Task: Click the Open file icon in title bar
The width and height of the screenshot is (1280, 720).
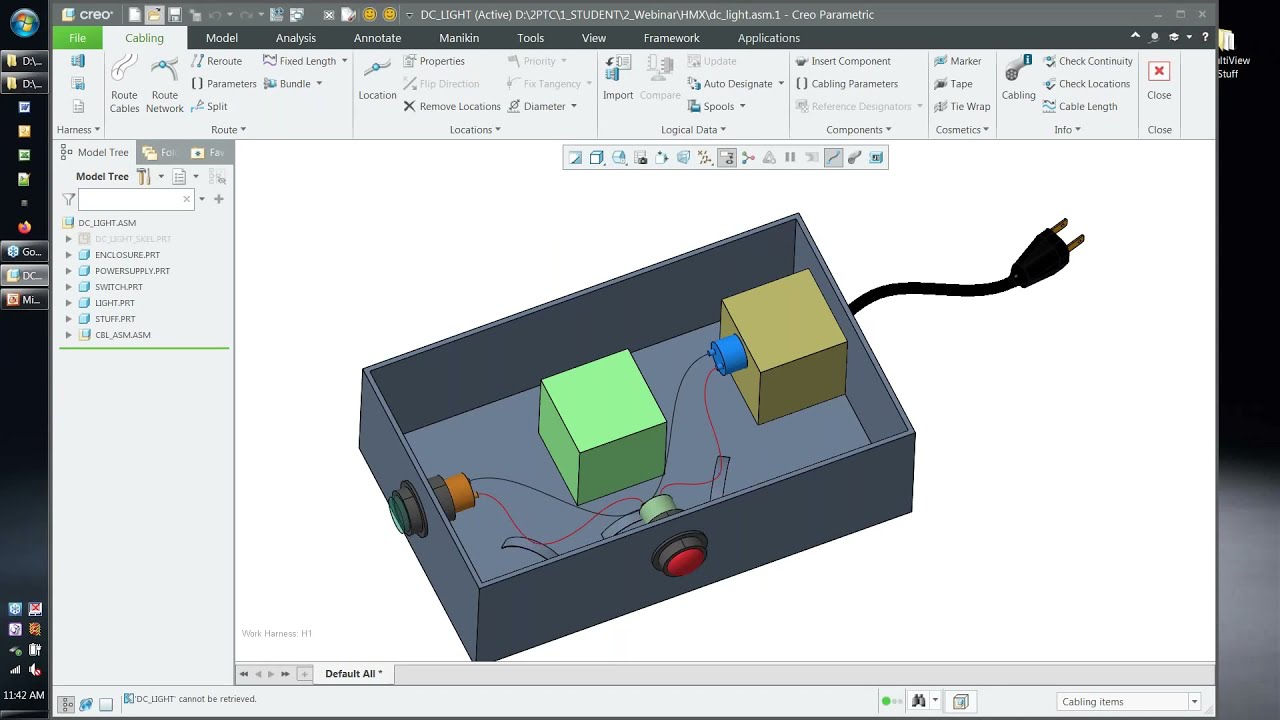Action: 154,15
